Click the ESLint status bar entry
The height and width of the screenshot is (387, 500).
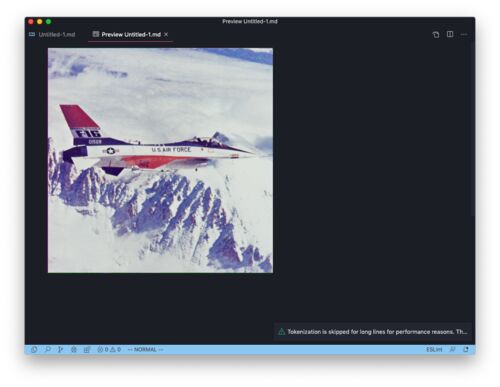(x=434, y=350)
